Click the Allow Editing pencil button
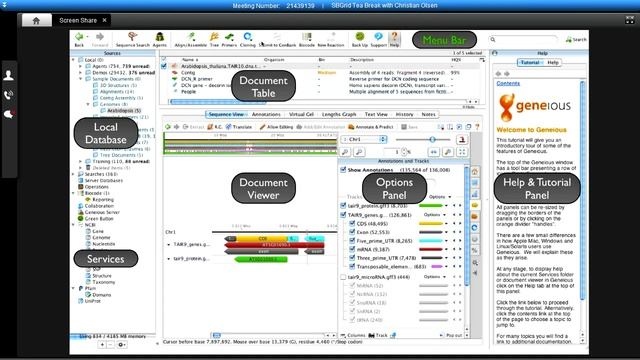The height and width of the screenshot is (360, 640). coord(276,127)
